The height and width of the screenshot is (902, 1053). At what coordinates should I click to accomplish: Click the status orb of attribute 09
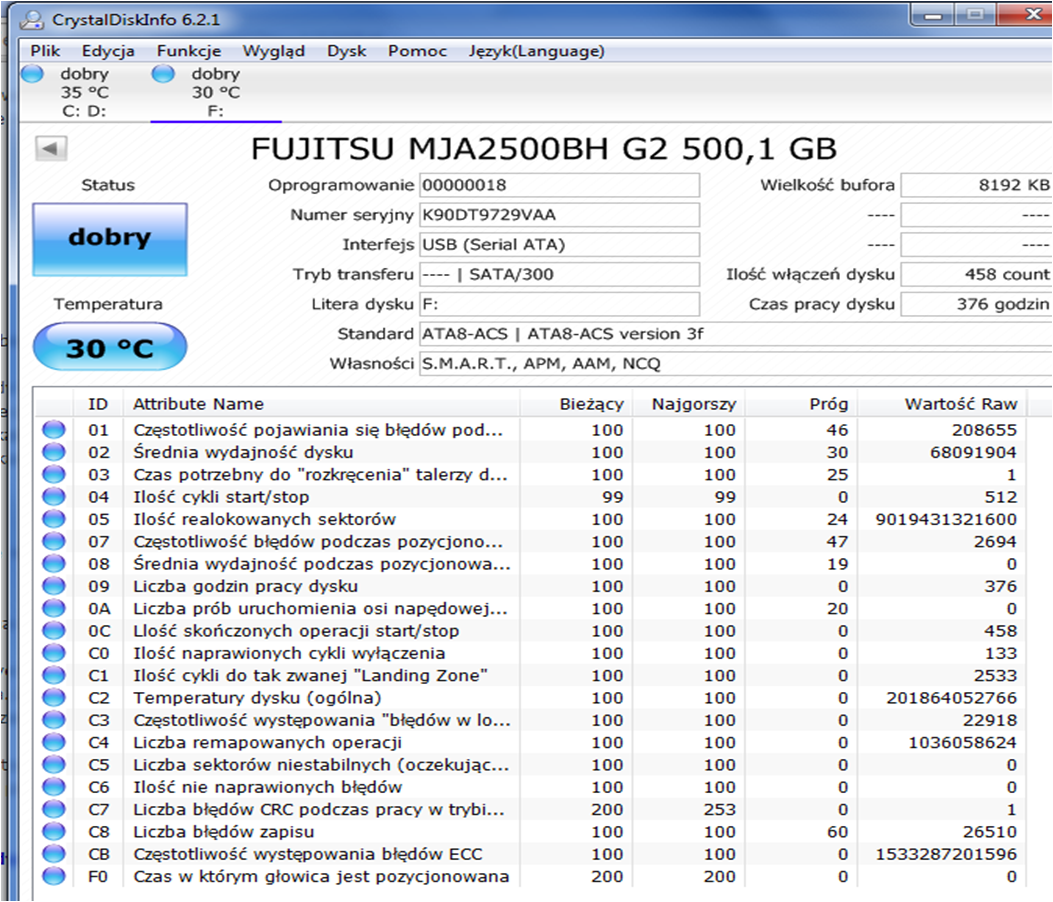(54, 586)
